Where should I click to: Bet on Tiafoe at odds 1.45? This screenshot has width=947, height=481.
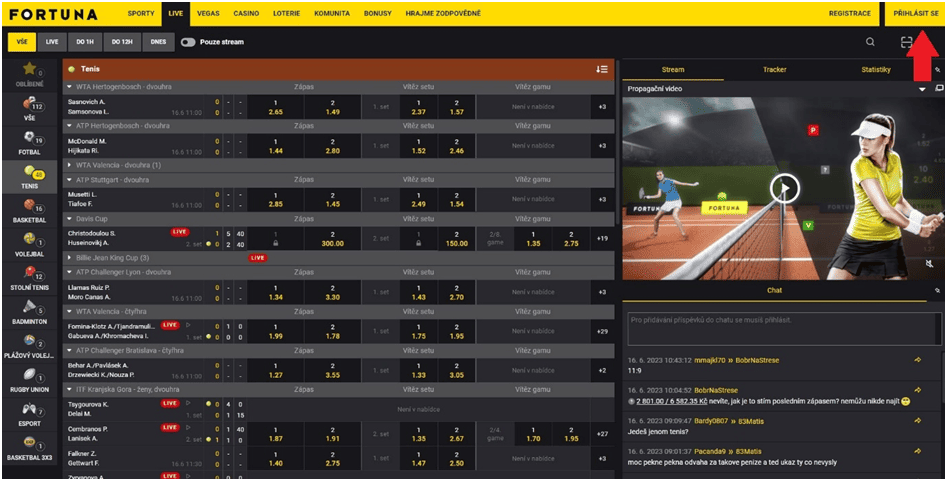[x=332, y=199]
